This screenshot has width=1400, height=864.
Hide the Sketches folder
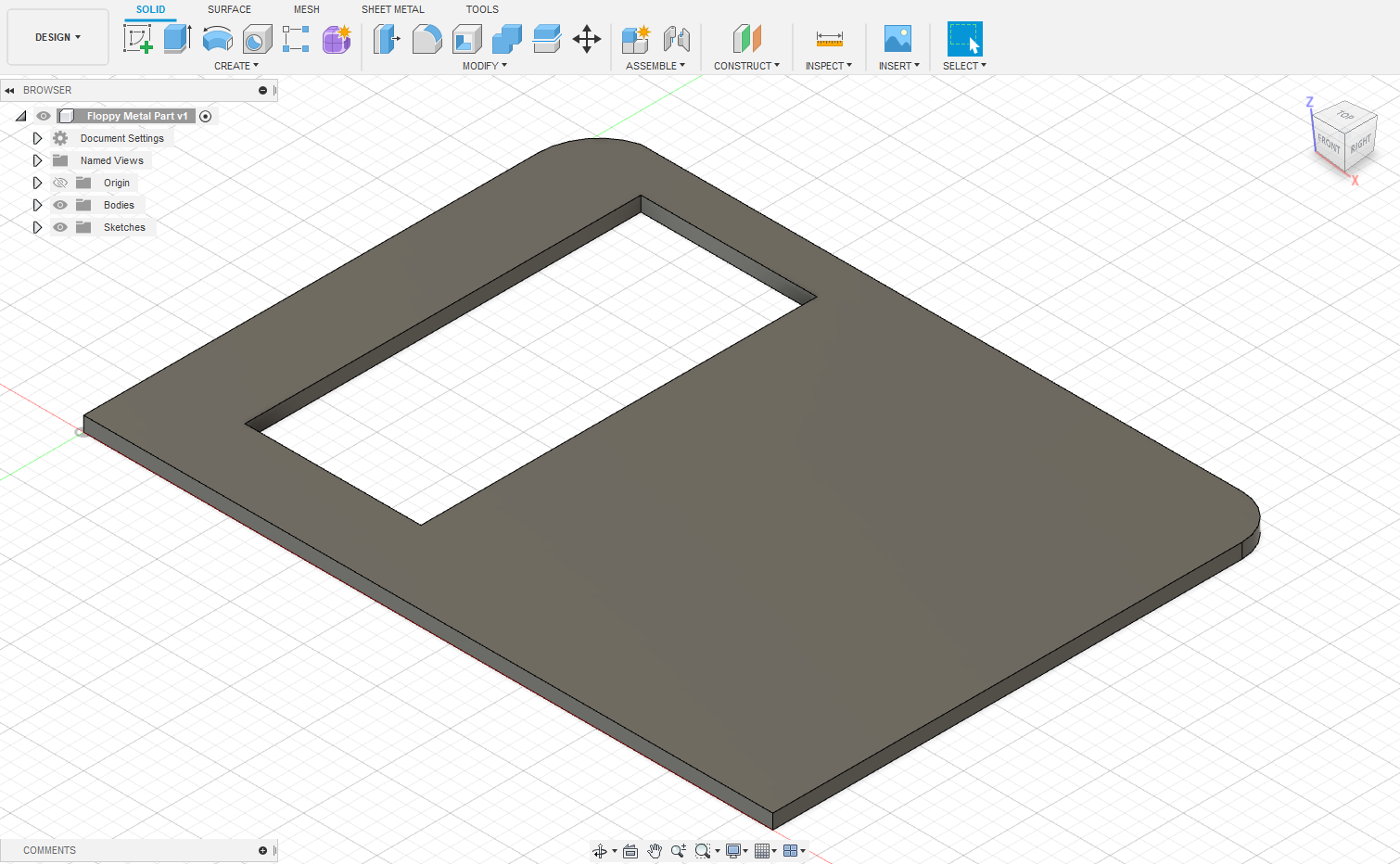pos(60,227)
